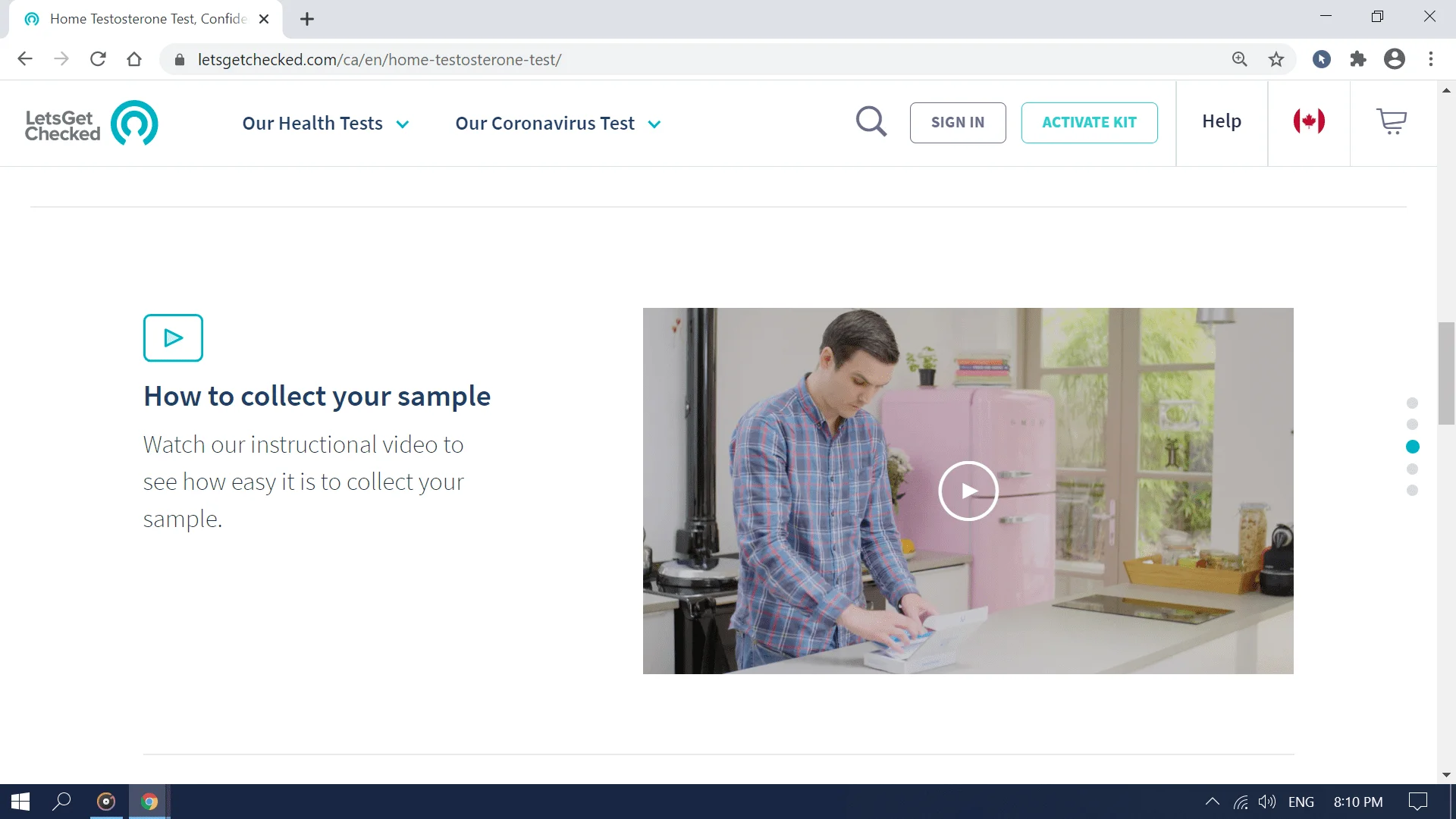Click the scrollbar down arrow
This screenshot has height=819, width=1456.
1446,775
